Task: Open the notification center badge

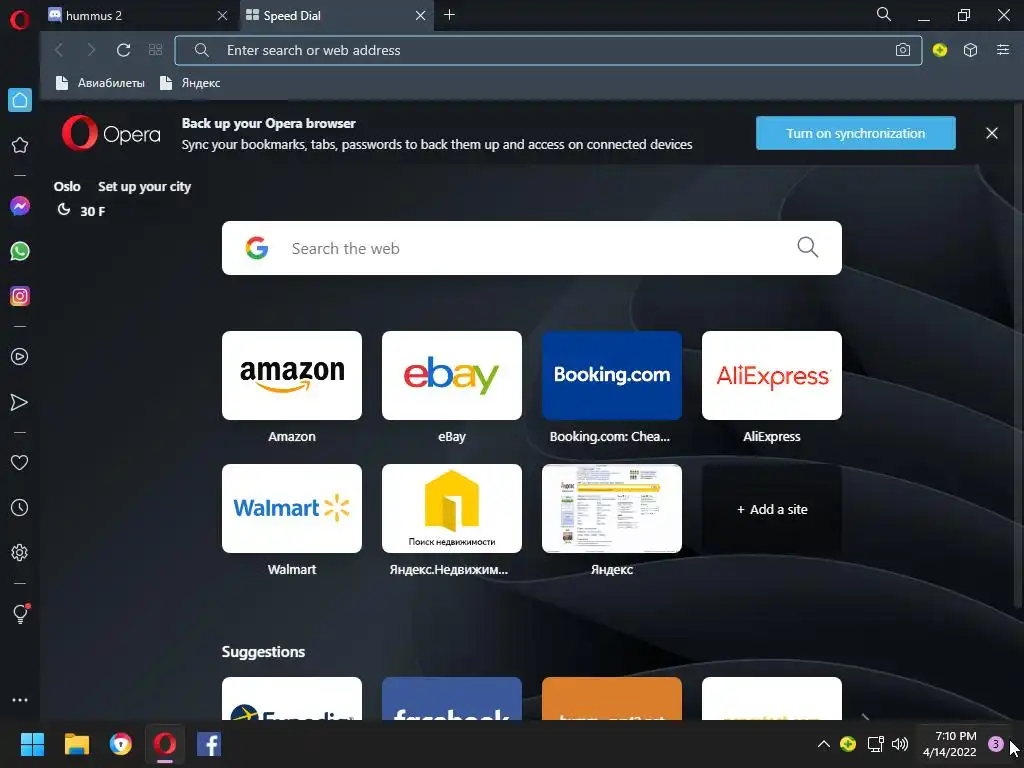Action: point(995,744)
